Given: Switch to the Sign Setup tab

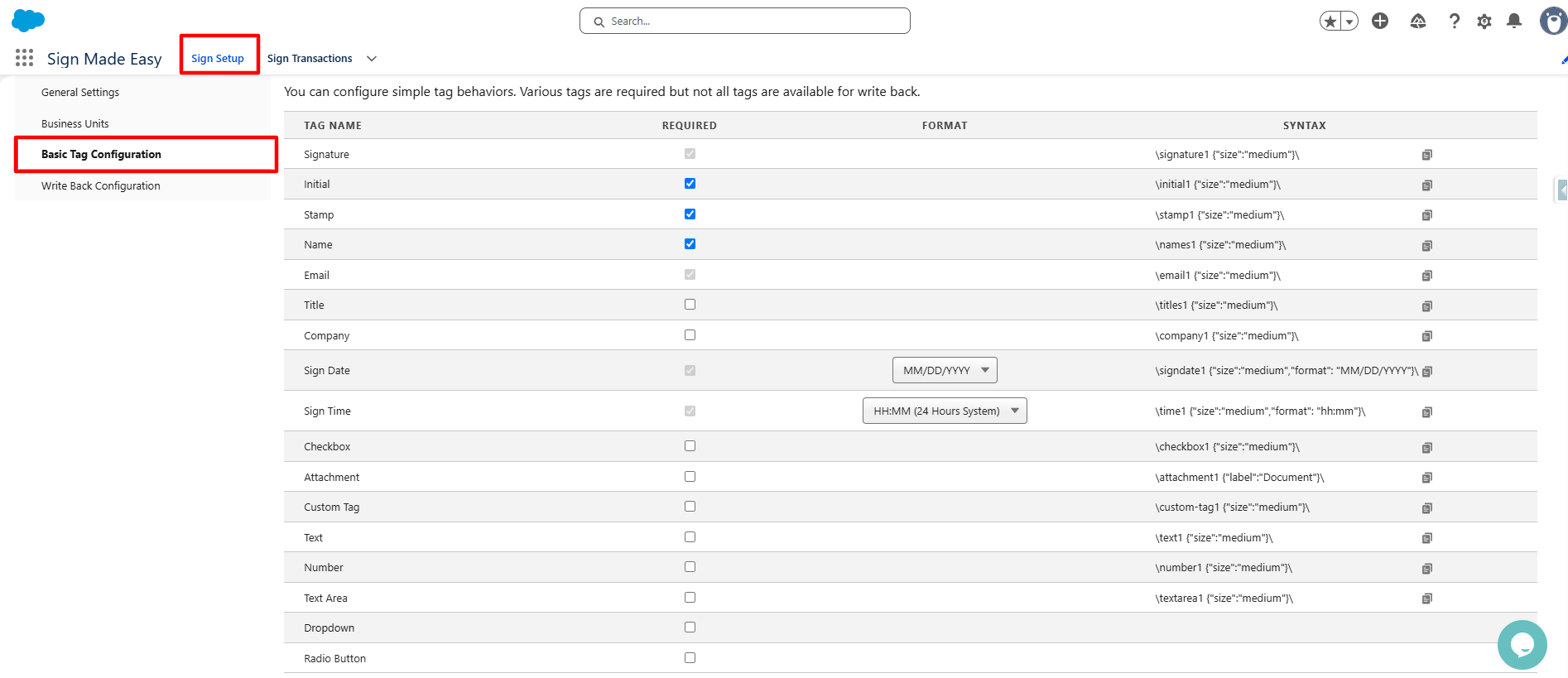Looking at the screenshot, I should 218,59.
